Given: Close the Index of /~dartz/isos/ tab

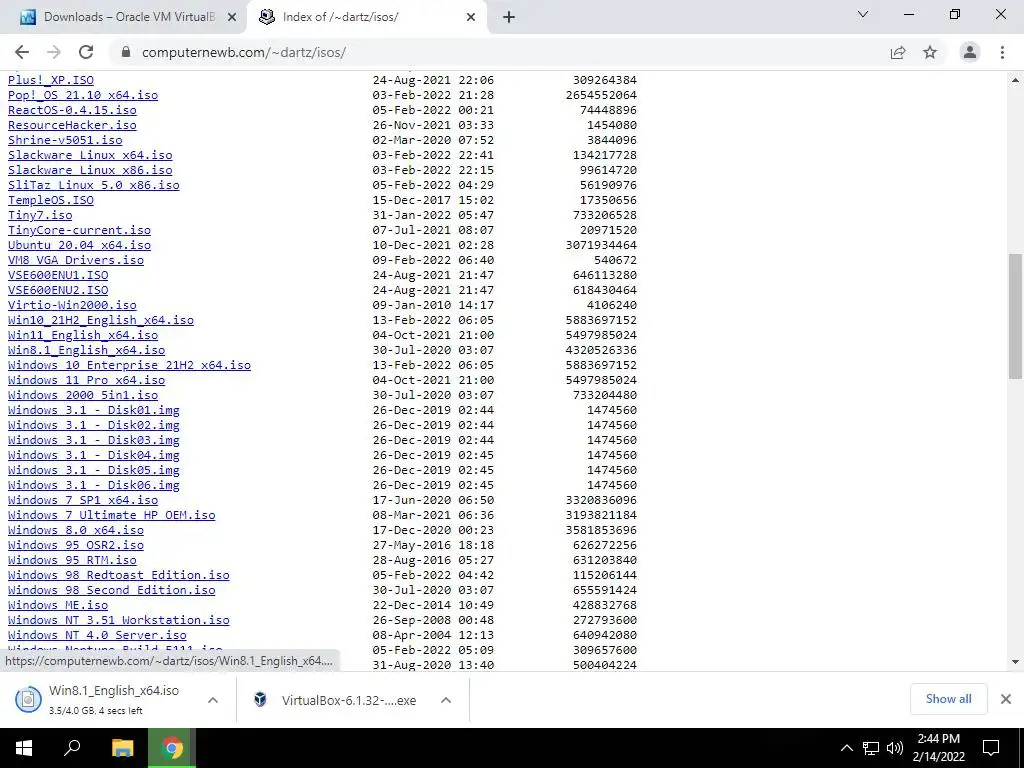Looking at the screenshot, I should click(x=471, y=18).
